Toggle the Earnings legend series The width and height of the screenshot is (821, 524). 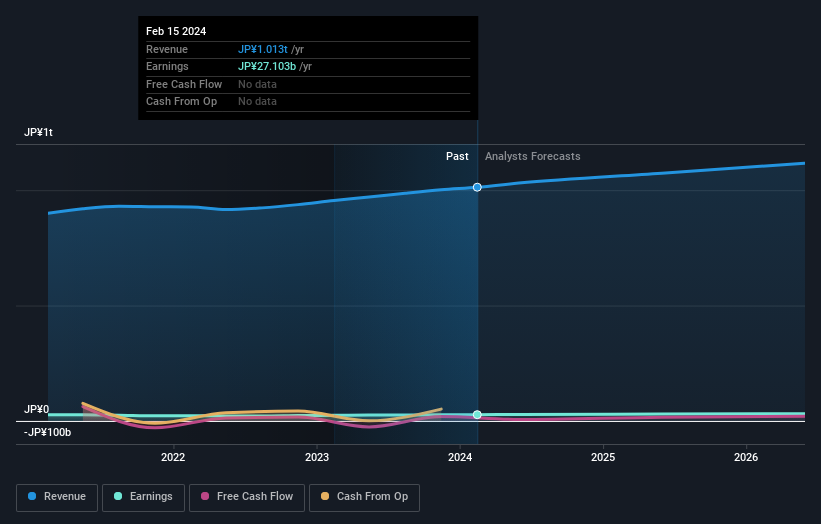[x=143, y=497]
